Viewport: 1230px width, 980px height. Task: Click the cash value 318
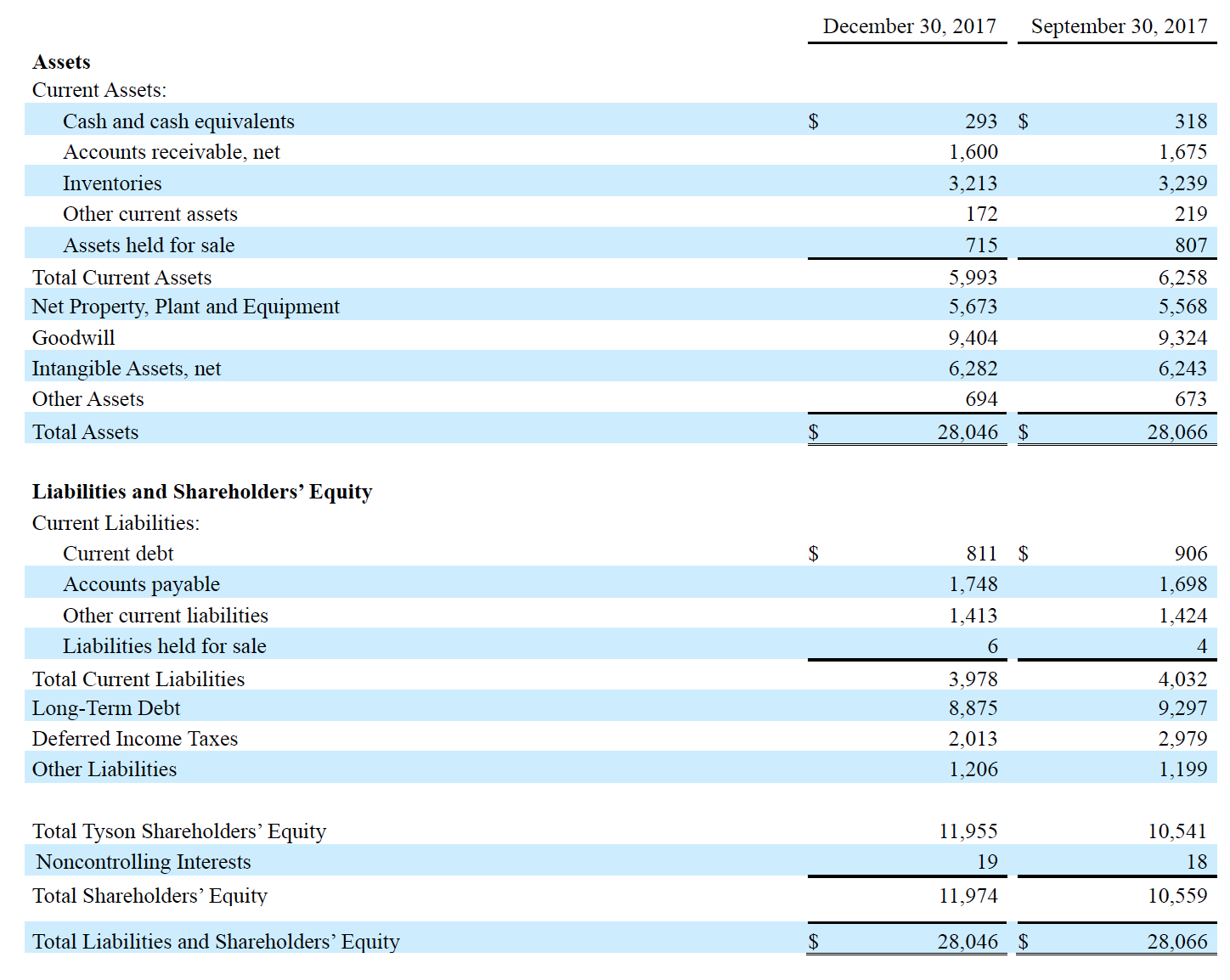tap(1191, 121)
